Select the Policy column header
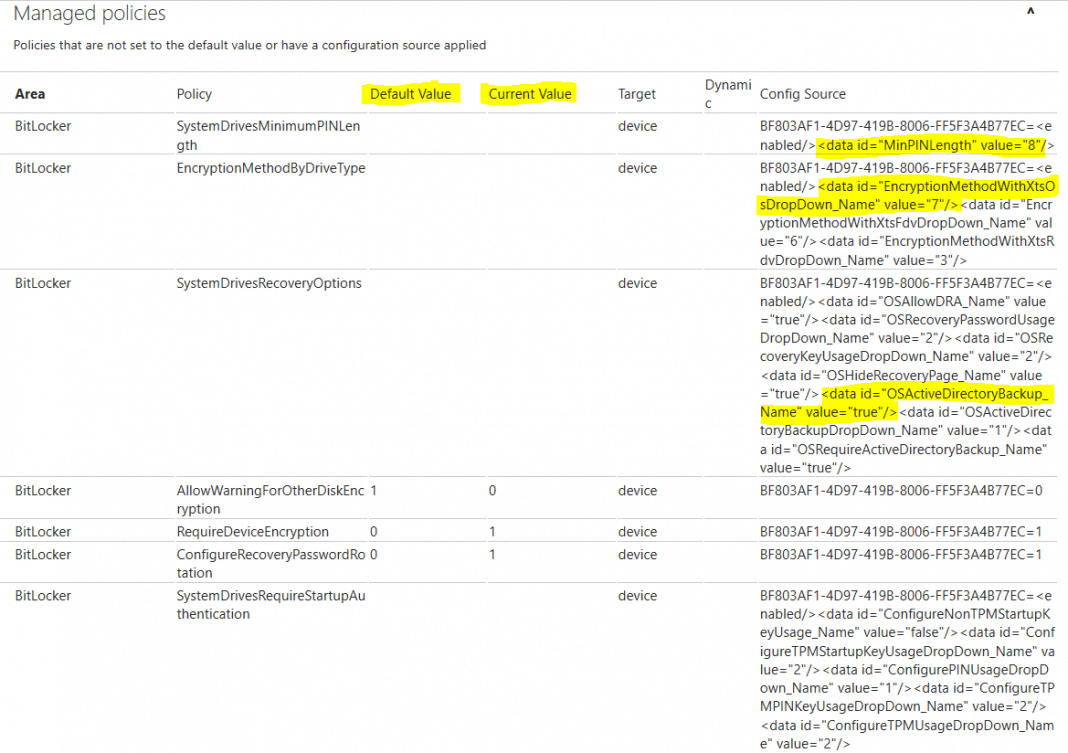 (193, 93)
